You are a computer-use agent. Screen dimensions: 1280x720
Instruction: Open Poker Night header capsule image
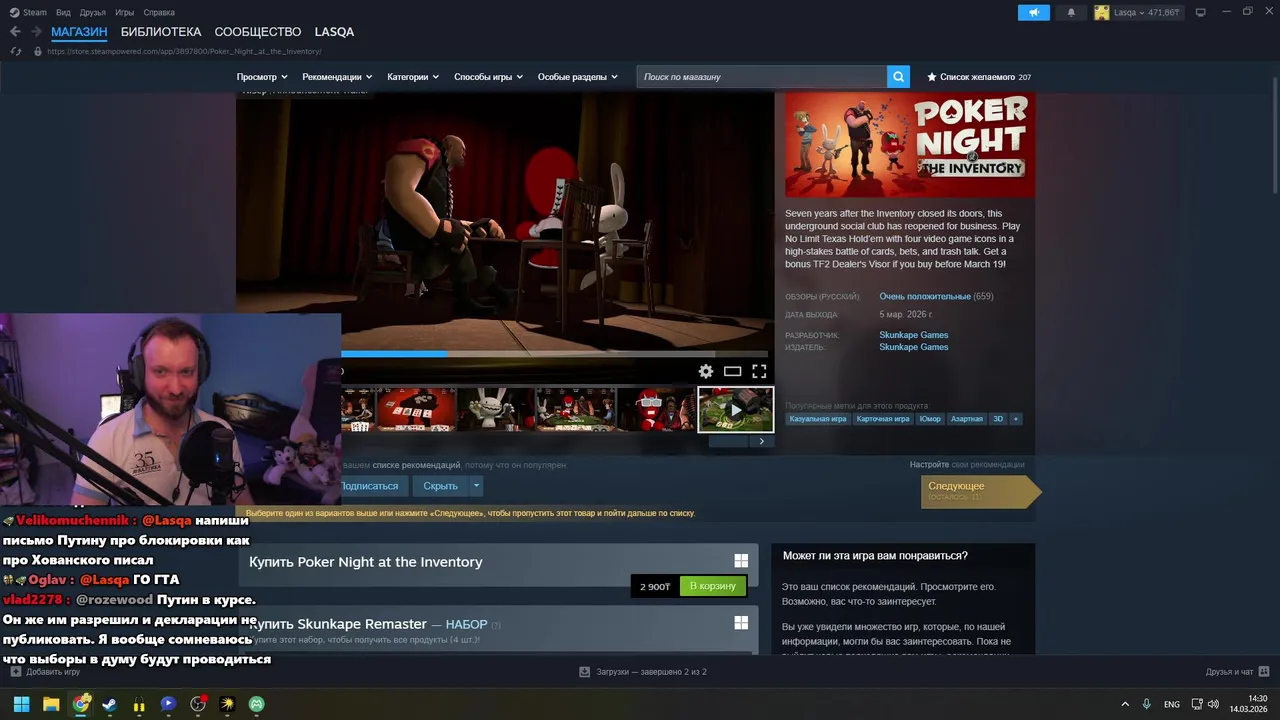point(910,145)
